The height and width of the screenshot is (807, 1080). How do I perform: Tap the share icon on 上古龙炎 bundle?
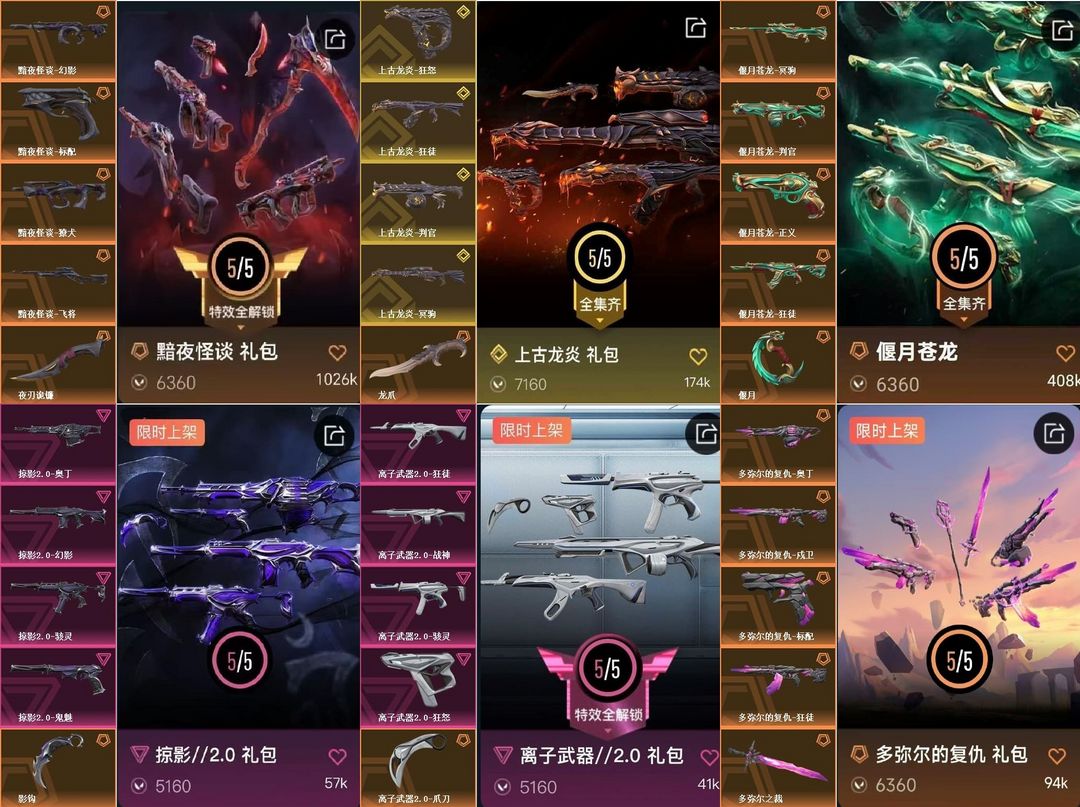coord(696,28)
